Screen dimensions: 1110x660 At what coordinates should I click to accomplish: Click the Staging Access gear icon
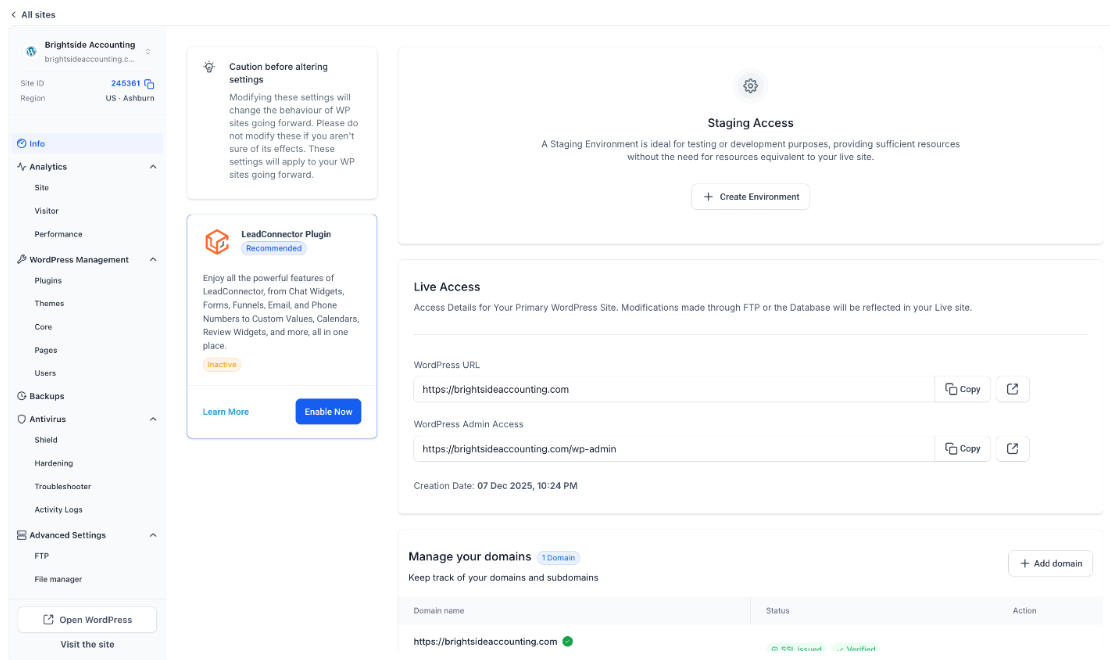click(x=750, y=86)
